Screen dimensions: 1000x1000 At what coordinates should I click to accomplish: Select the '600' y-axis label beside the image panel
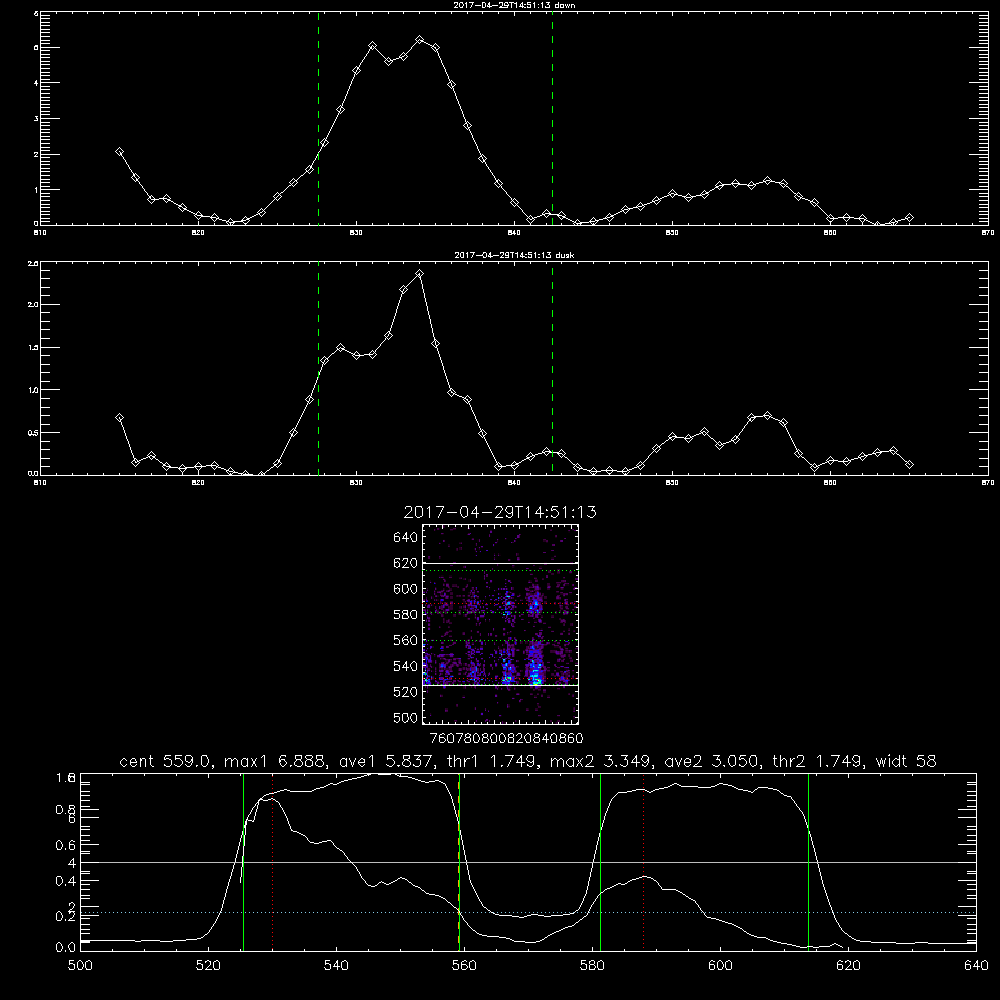click(x=406, y=589)
